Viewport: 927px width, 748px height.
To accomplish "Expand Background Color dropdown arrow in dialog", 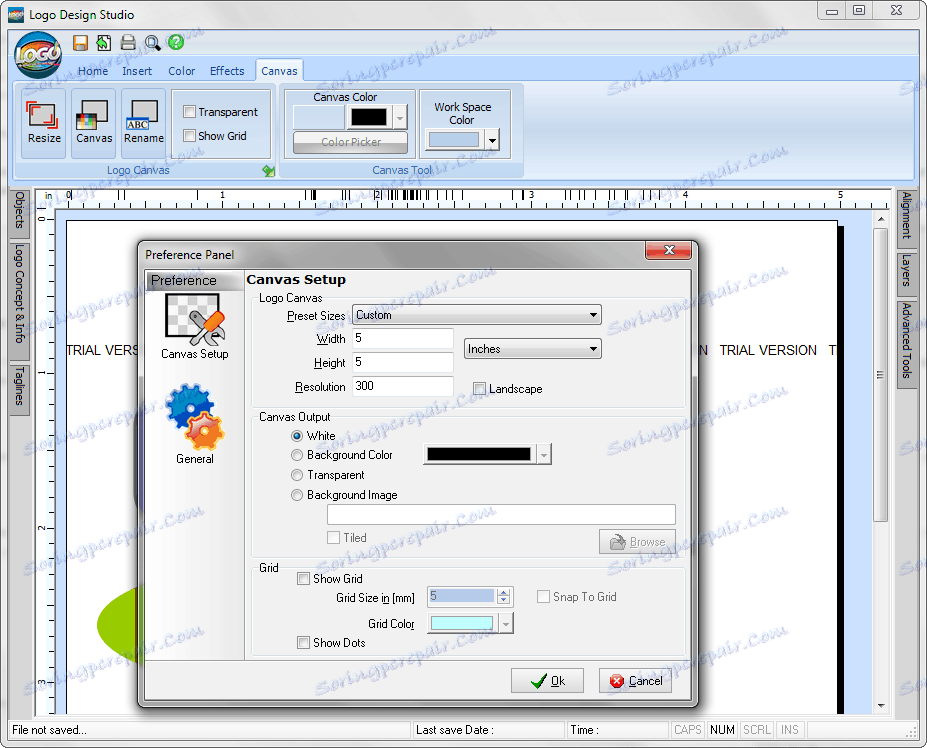I will point(544,455).
